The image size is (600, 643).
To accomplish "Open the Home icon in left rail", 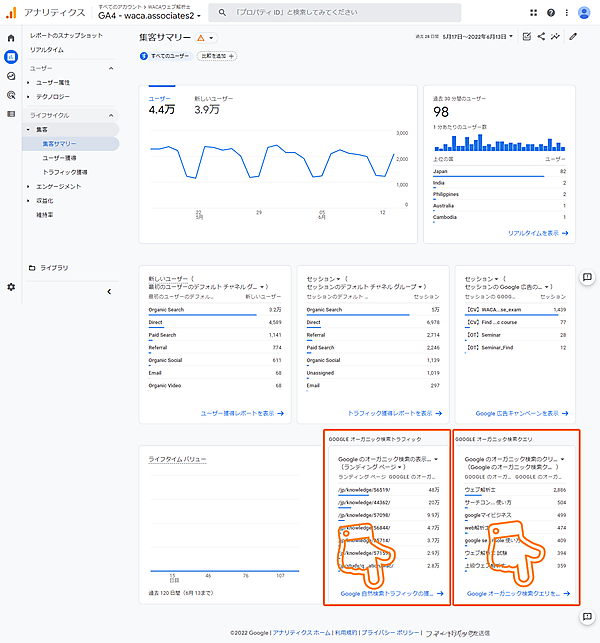I will [11, 37].
